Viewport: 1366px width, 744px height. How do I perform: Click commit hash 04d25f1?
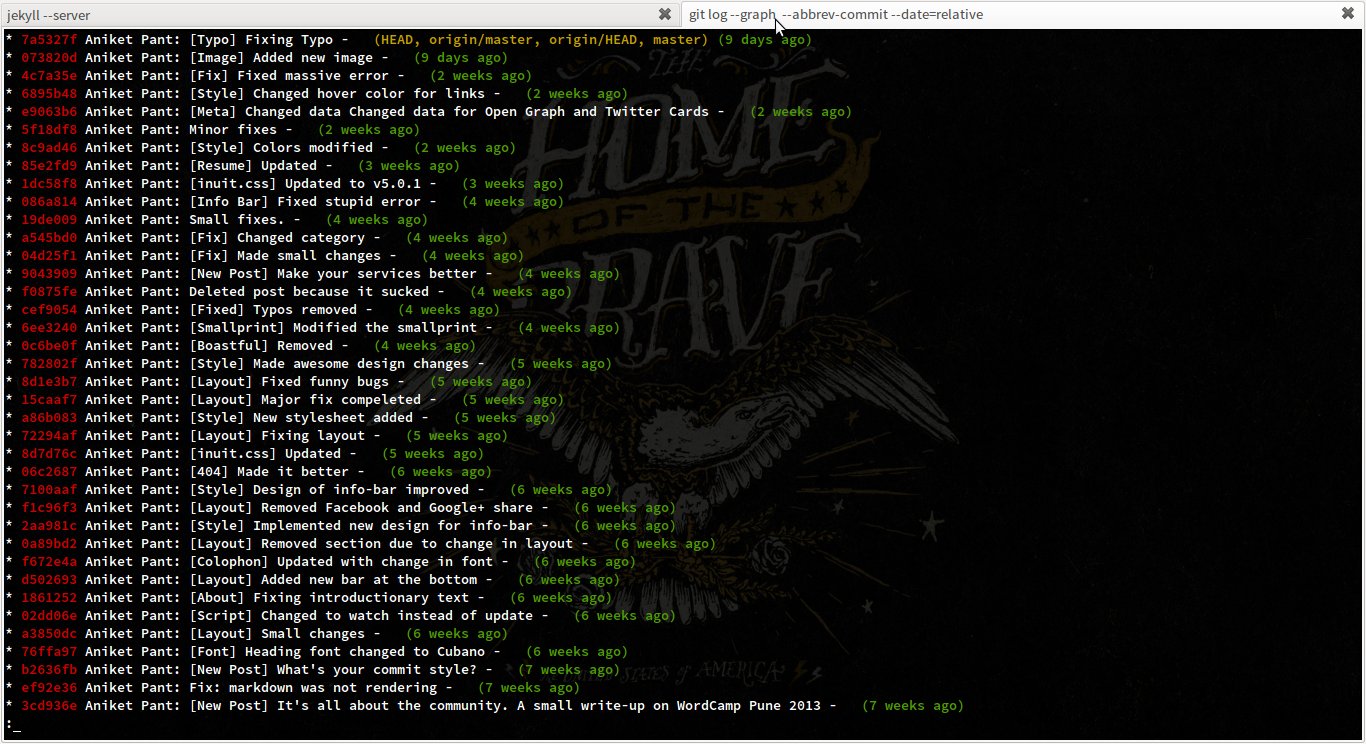point(49,256)
